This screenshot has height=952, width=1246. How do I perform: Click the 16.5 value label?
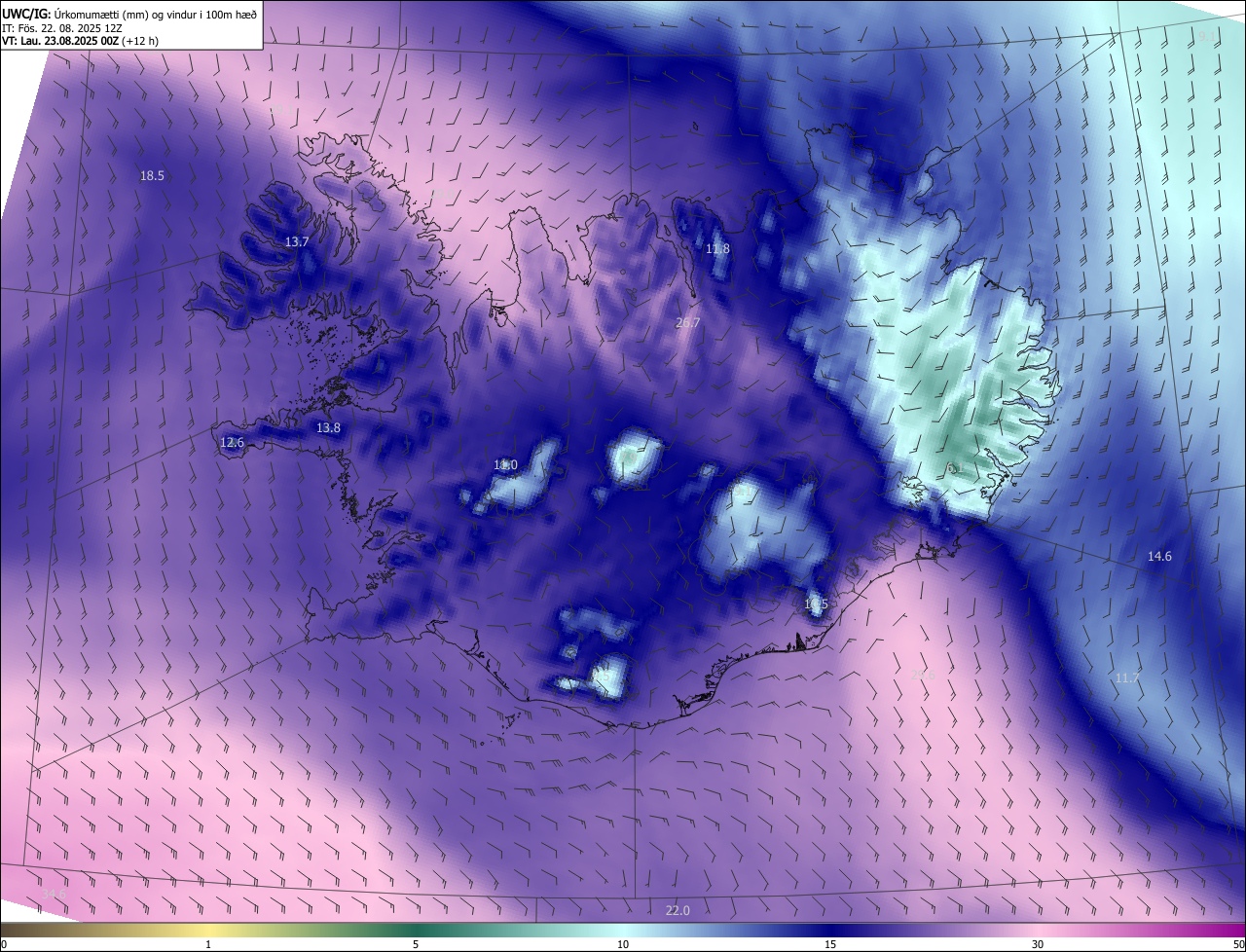pyautogui.click(x=816, y=604)
